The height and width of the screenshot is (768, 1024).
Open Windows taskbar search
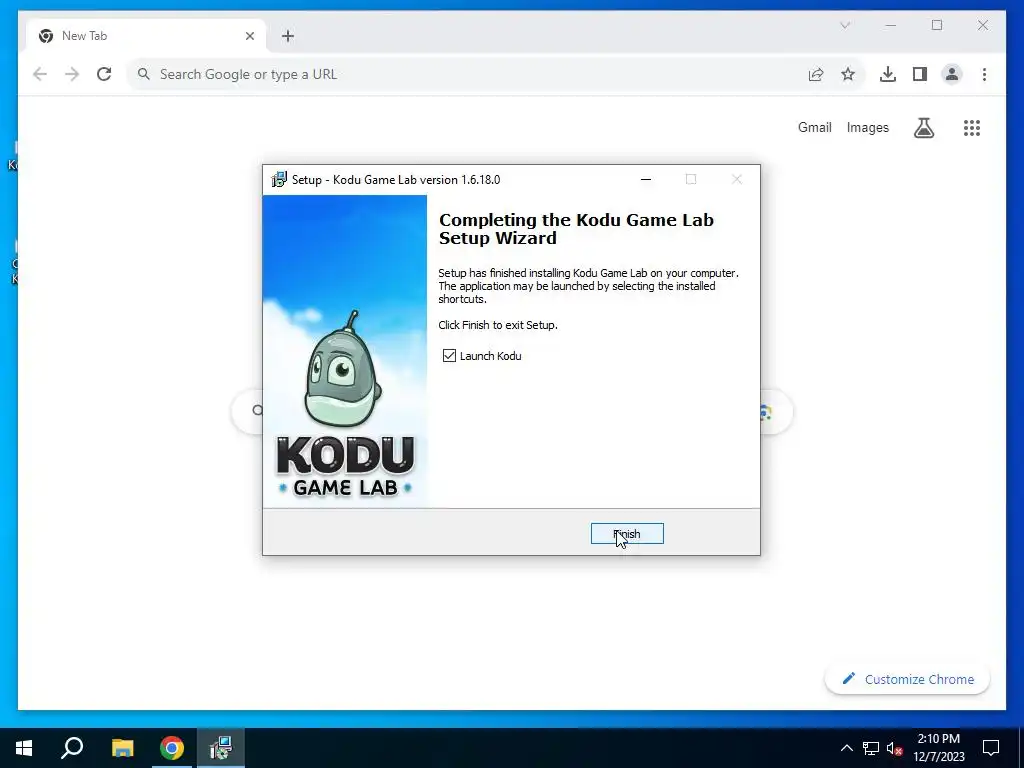click(x=72, y=748)
